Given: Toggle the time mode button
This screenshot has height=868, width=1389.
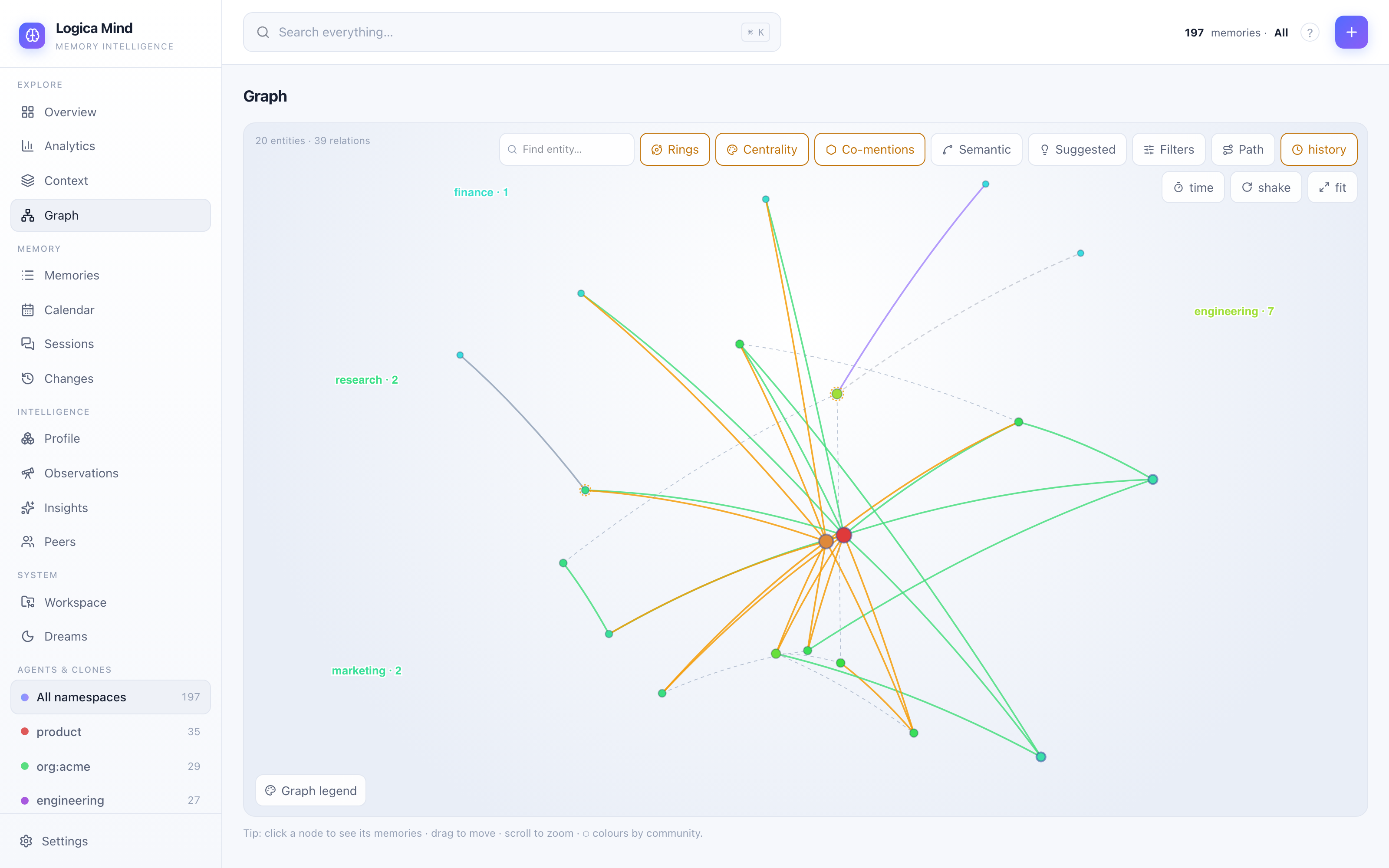Looking at the screenshot, I should [x=1193, y=187].
